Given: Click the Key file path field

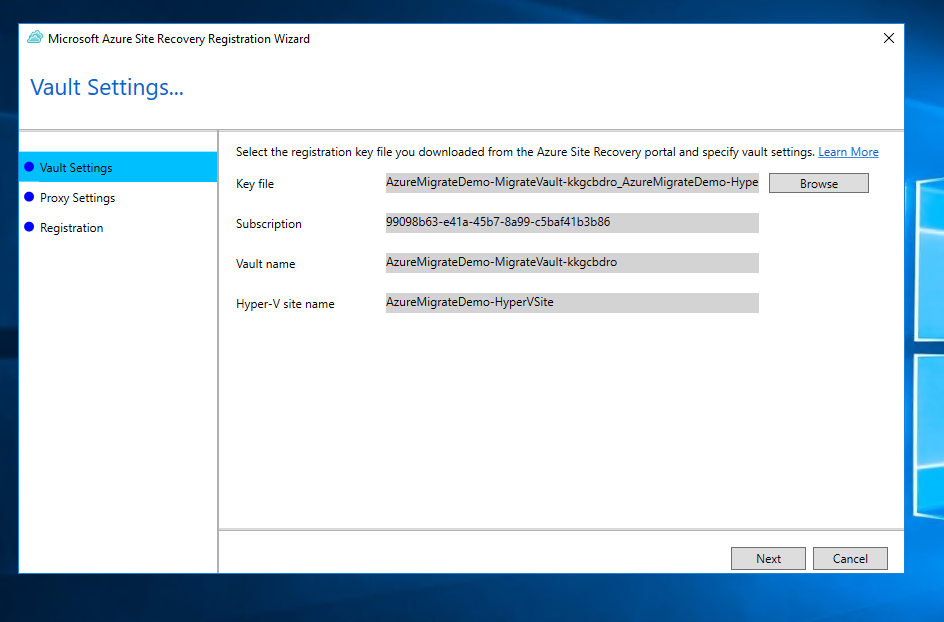Looking at the screenshot, I should coord(572,182).
